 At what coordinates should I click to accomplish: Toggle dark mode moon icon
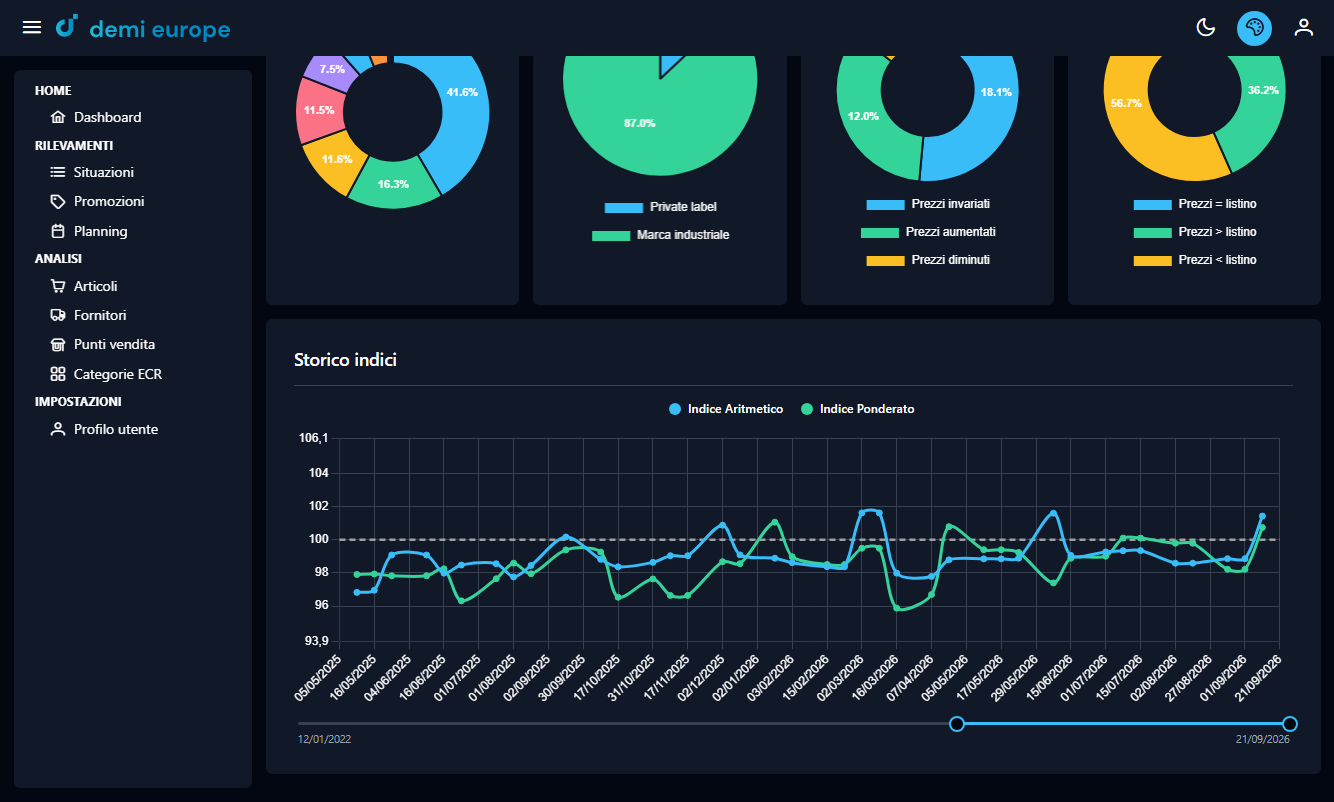pyautogui.click(x=1206, y=27)
